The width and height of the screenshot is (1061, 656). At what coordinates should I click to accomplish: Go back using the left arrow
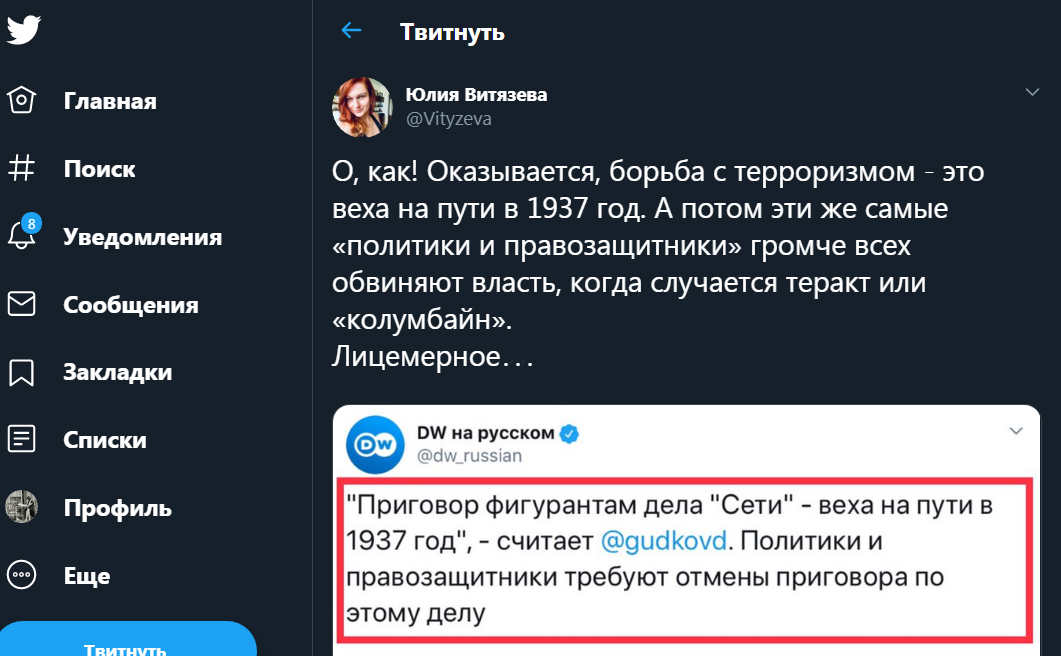point(351,31)
